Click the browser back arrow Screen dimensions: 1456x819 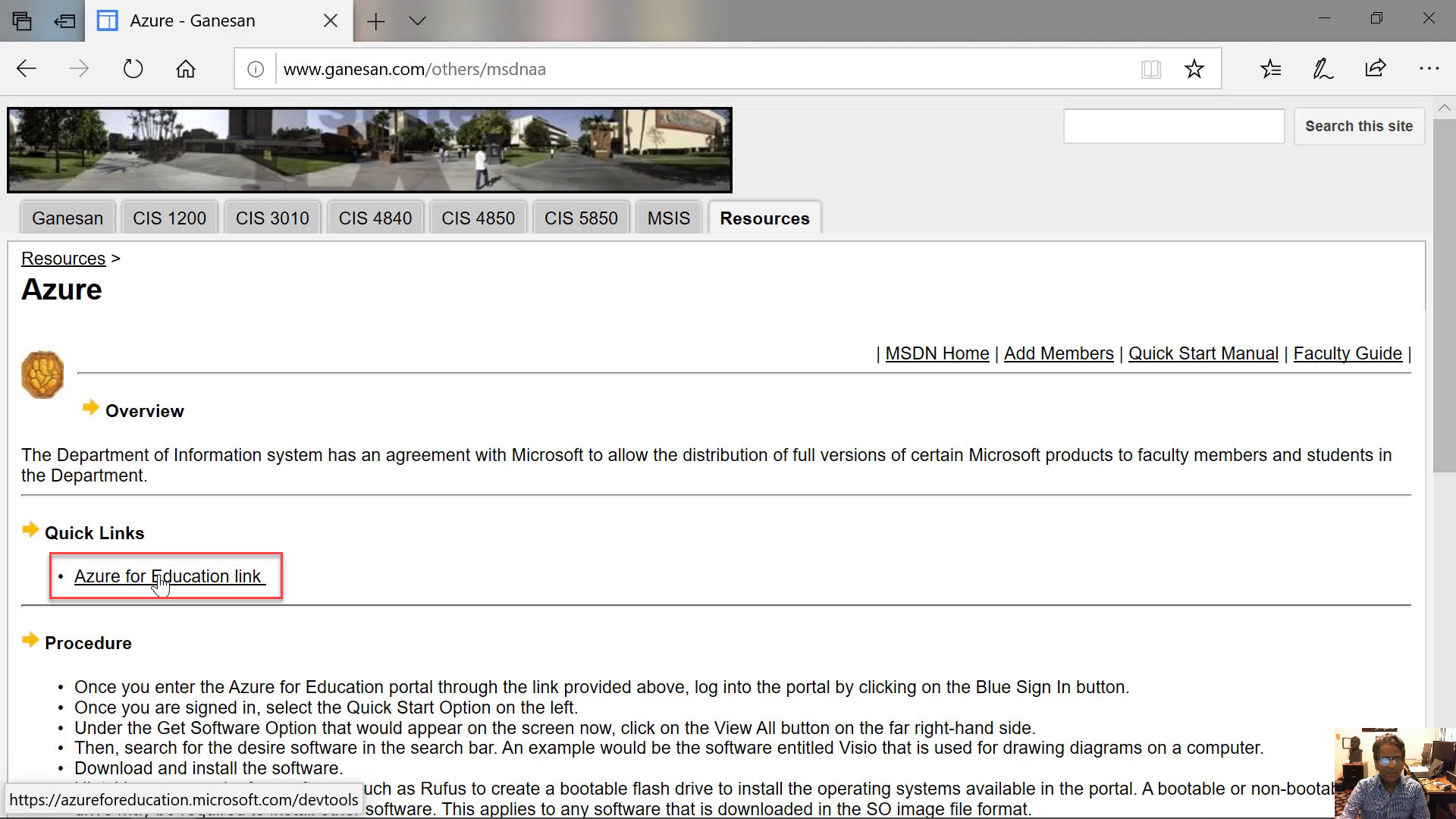click(x=27, y=69)
